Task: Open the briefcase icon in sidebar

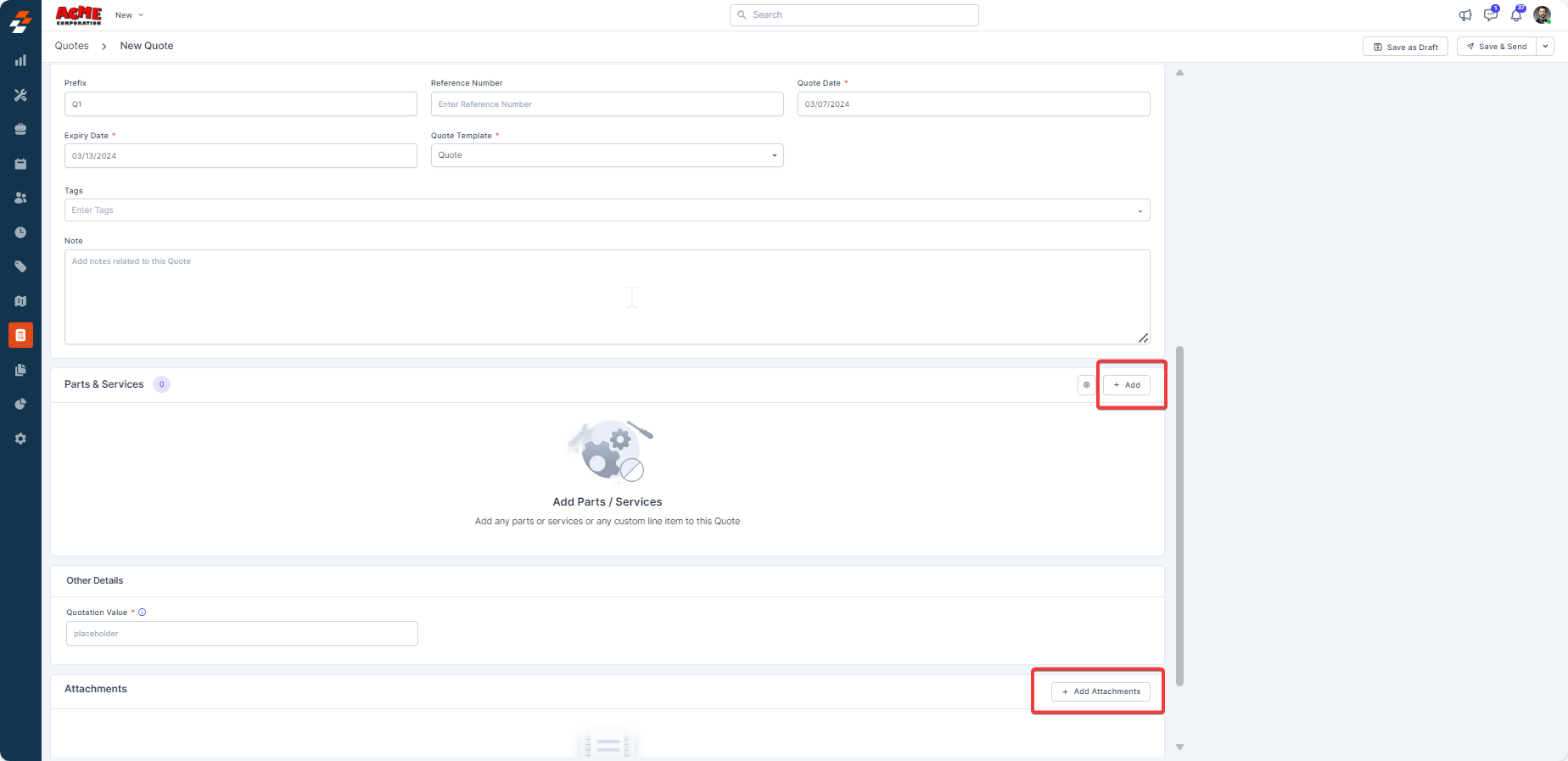Action: pyautogui.click(x=20, y=129)
